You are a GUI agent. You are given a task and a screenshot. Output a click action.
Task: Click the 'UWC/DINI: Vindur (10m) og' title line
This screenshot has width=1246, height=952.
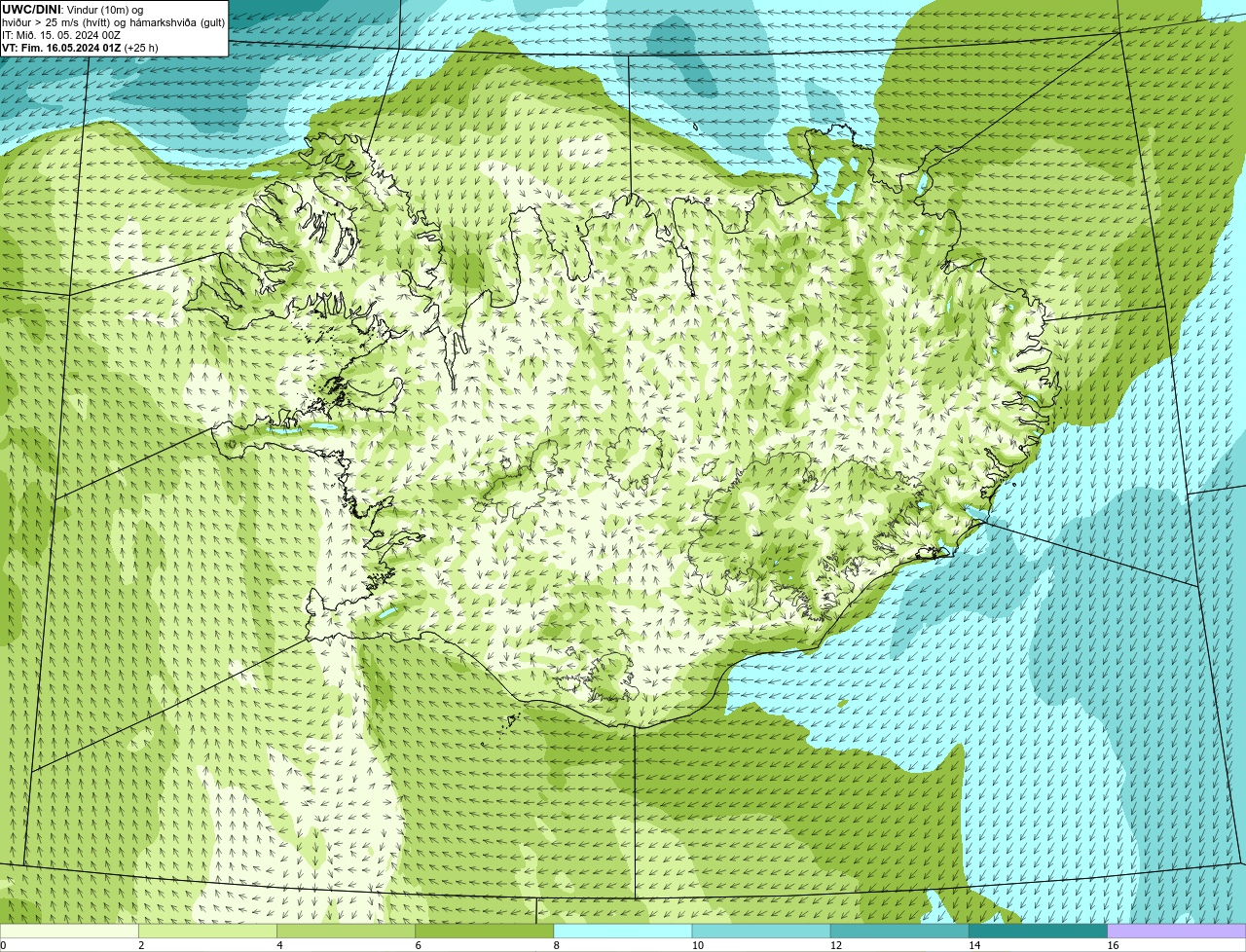tap(73, 10)
